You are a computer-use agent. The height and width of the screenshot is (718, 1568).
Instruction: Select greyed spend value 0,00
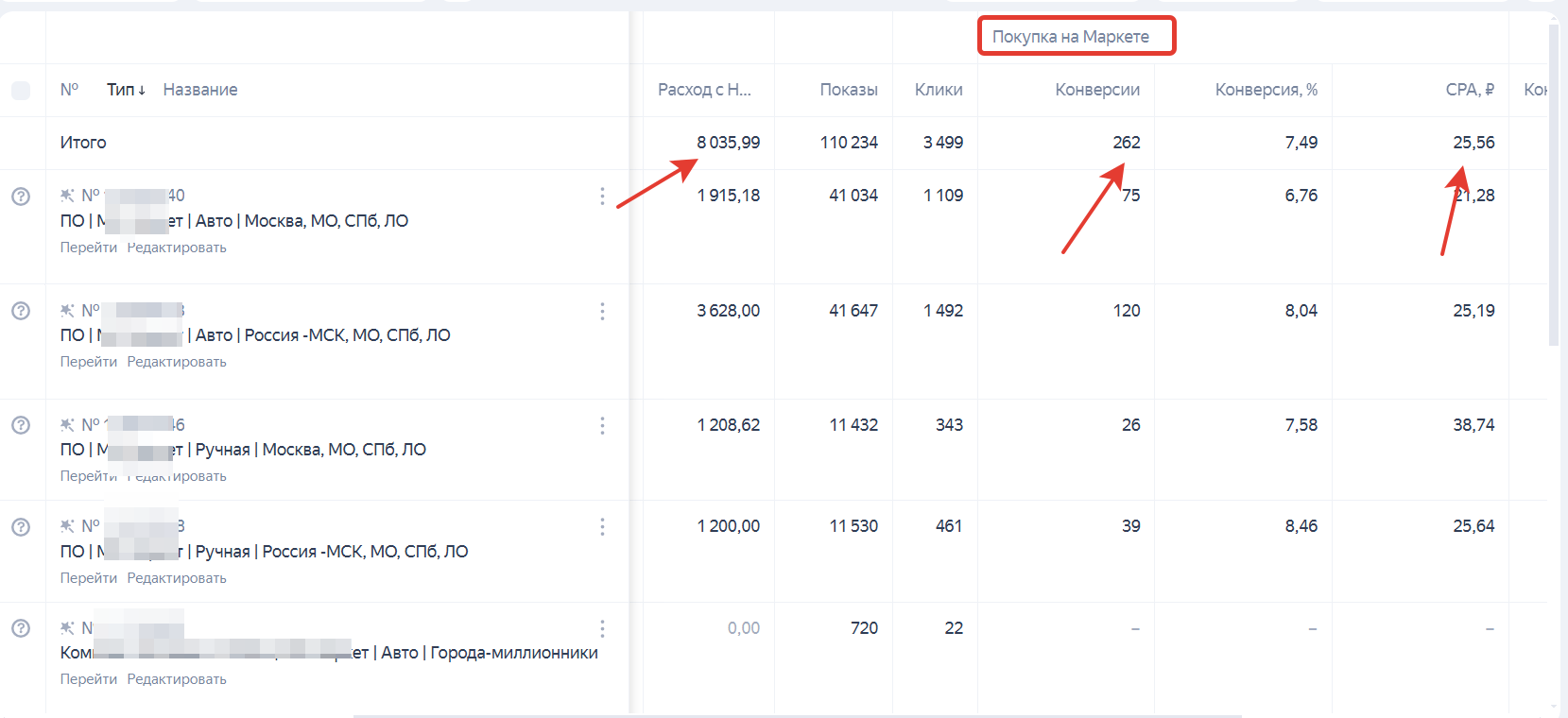(744, 628)
